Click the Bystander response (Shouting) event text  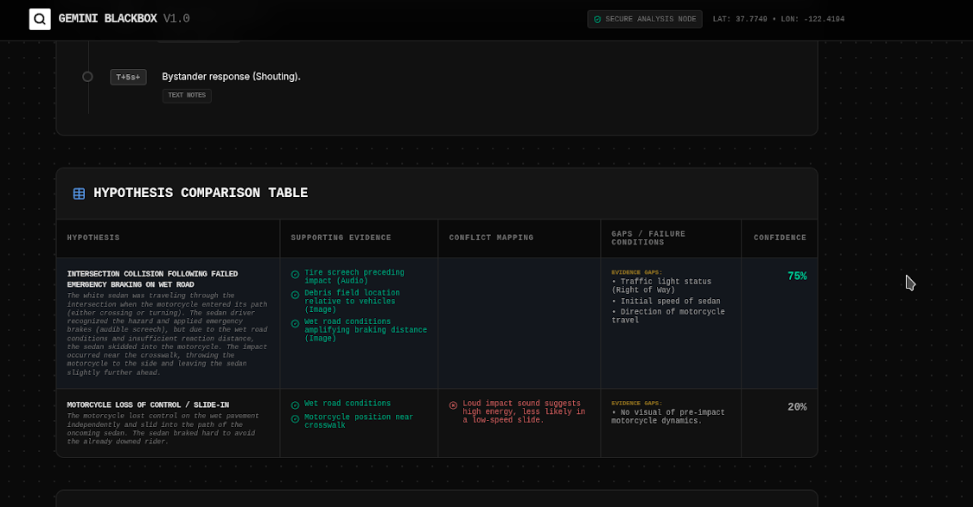(x=231, y=76)
